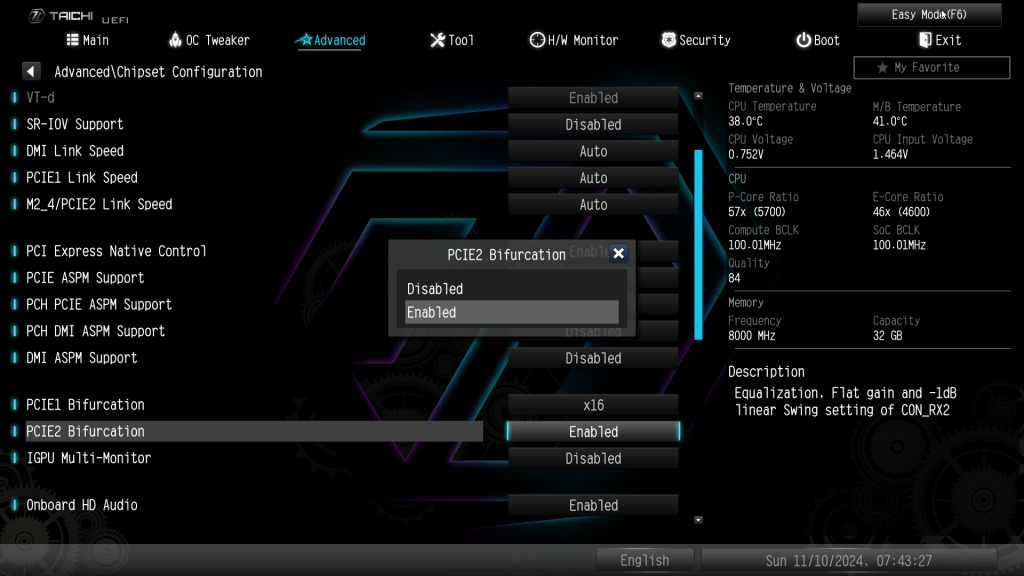Click the Exit door icon
This screenshot has width=1024, height=576.
click(925, 40)
